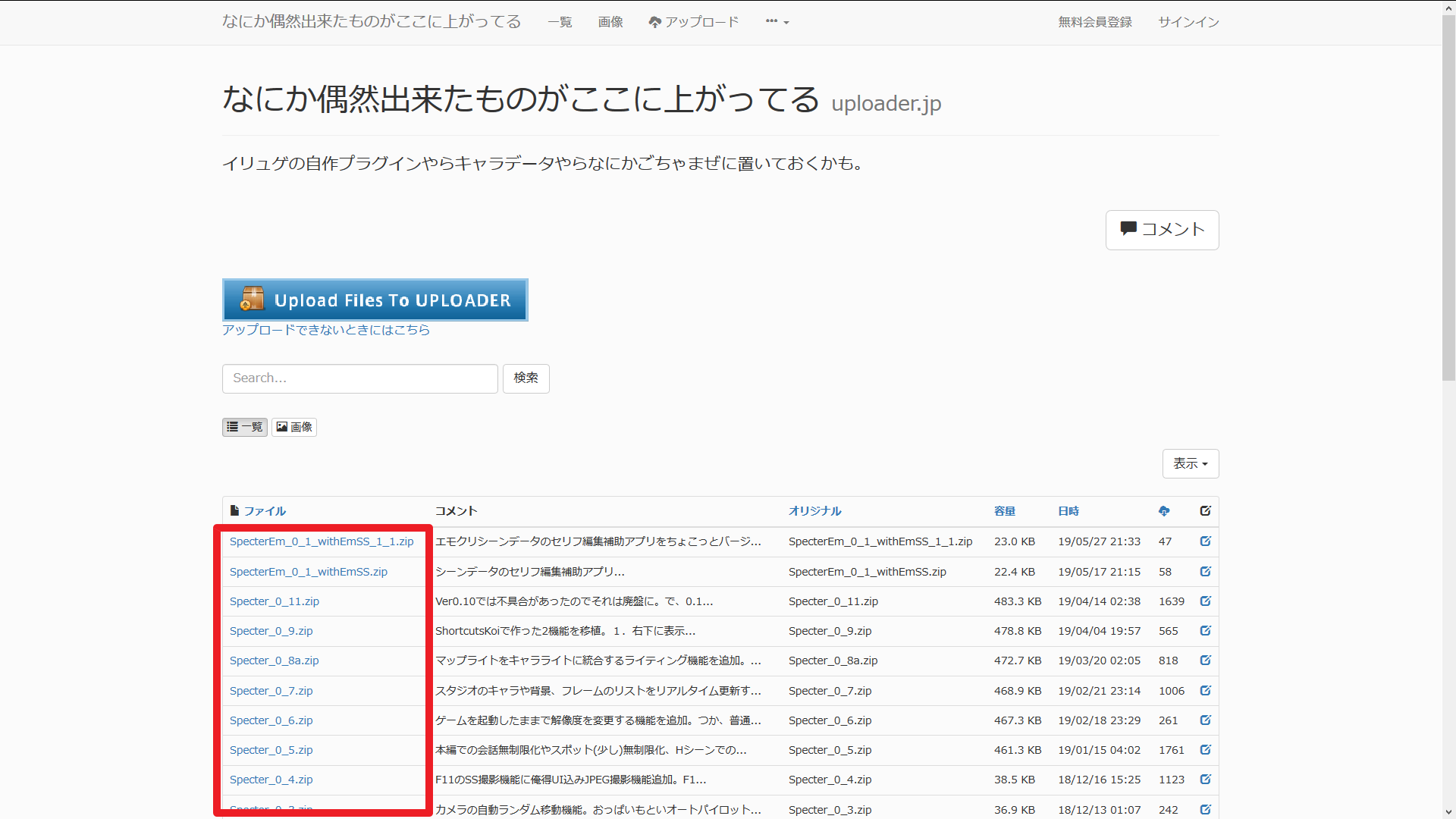Click edit icon for Specter_0_4.zip row
Viewport: 1456px width, 819px height.
click(x=1205, y=780)
